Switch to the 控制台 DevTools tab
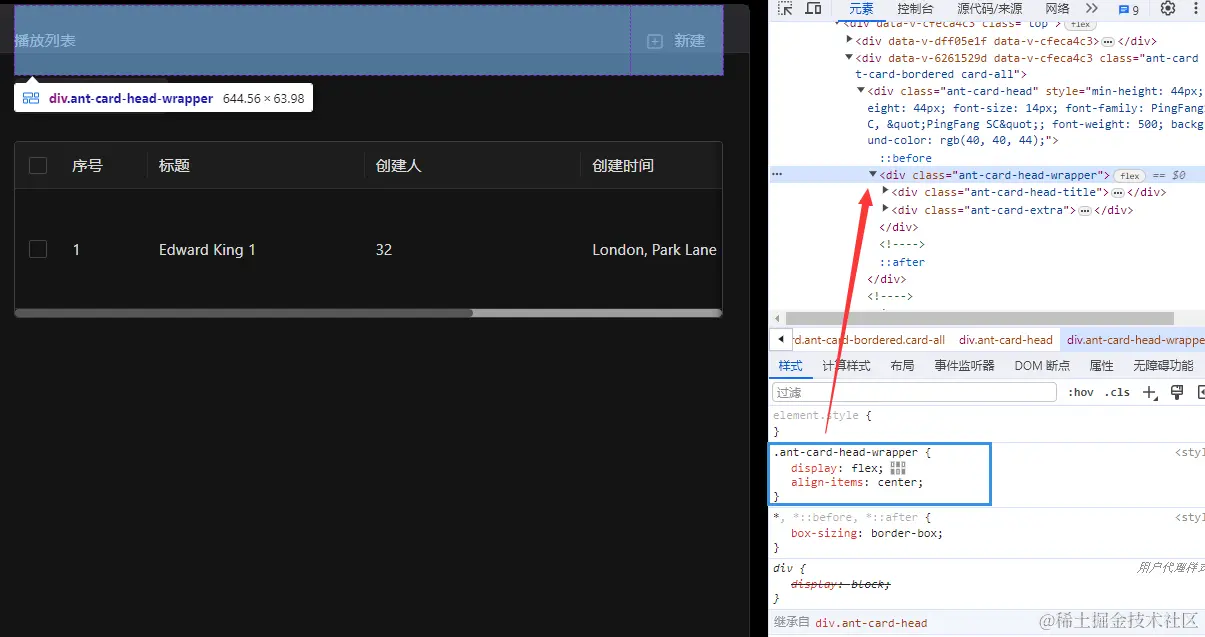 (915, 9)
